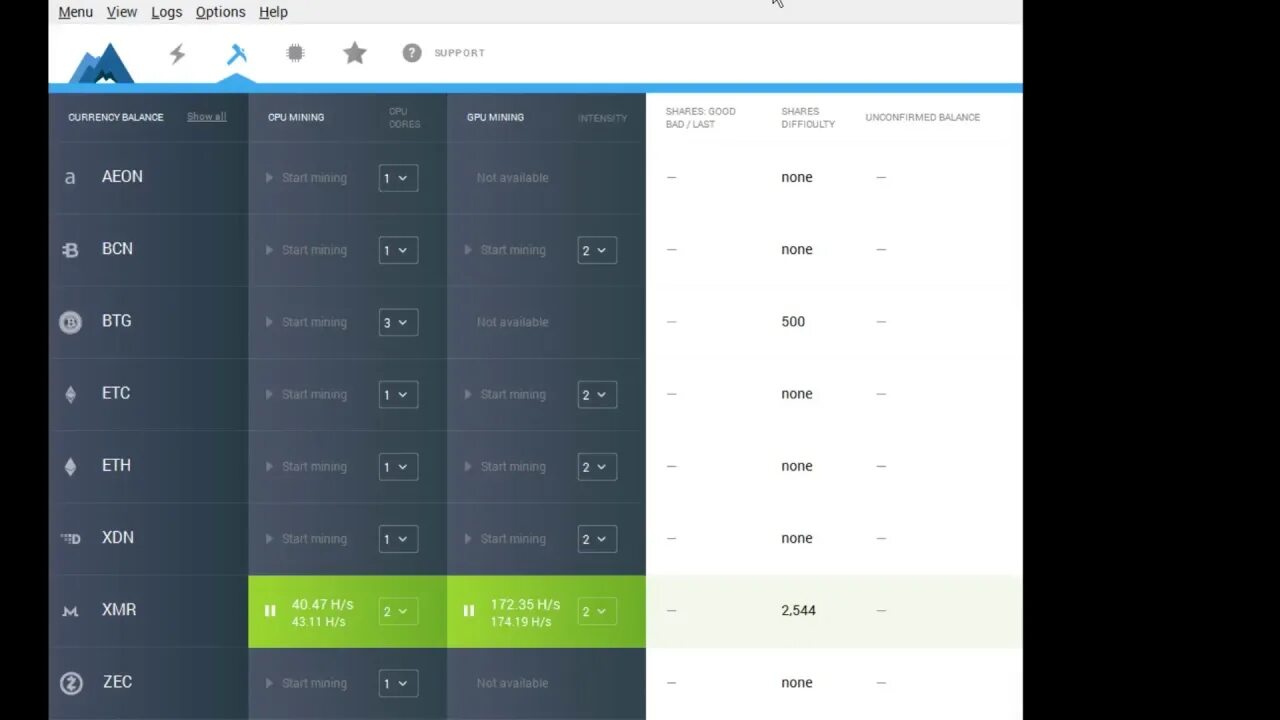
Task: Click the BCN currency icon
Action: [70, 250]
